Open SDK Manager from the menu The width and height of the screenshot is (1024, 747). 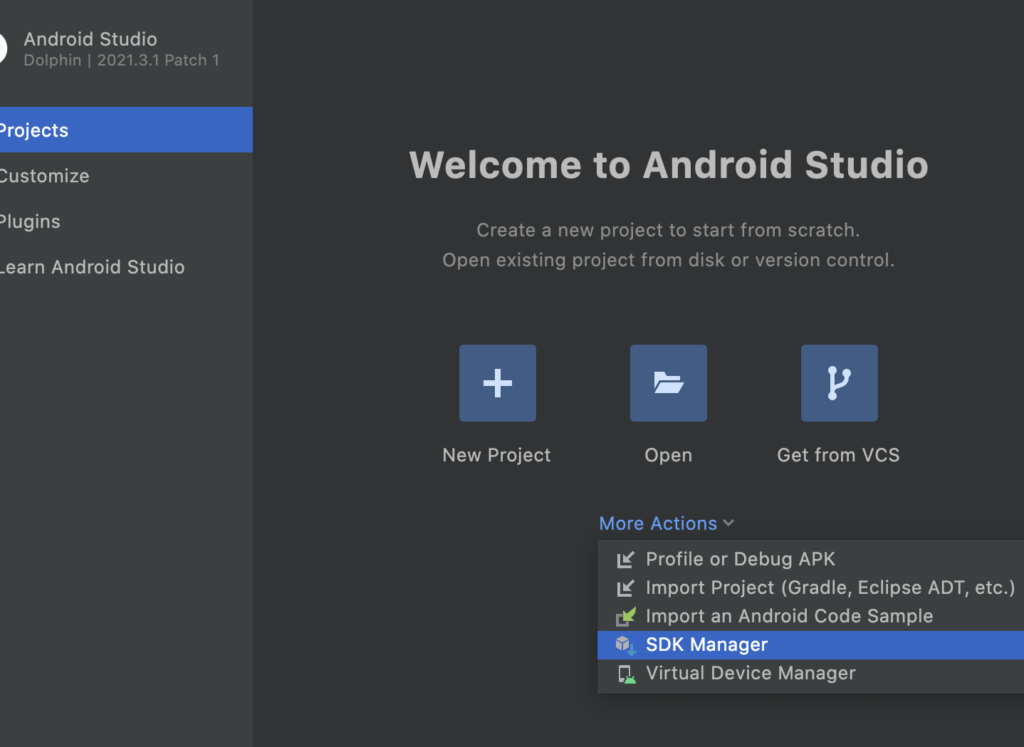click(810, 645)
